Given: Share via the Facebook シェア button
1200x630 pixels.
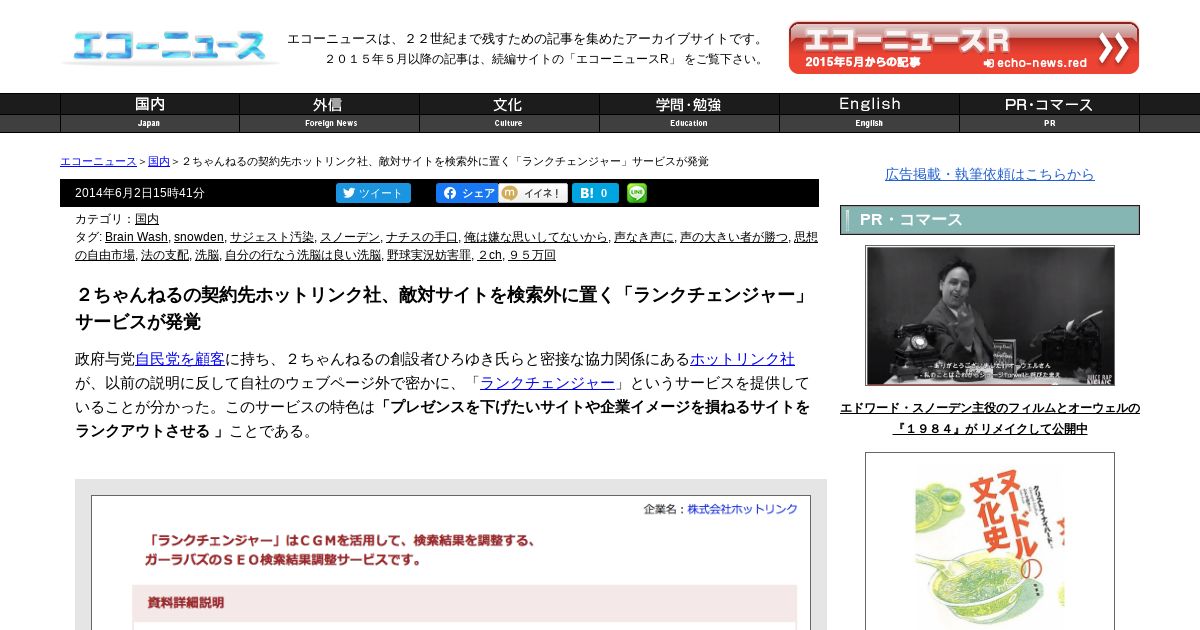Looking at the screenshot, I should coord(467,193).
